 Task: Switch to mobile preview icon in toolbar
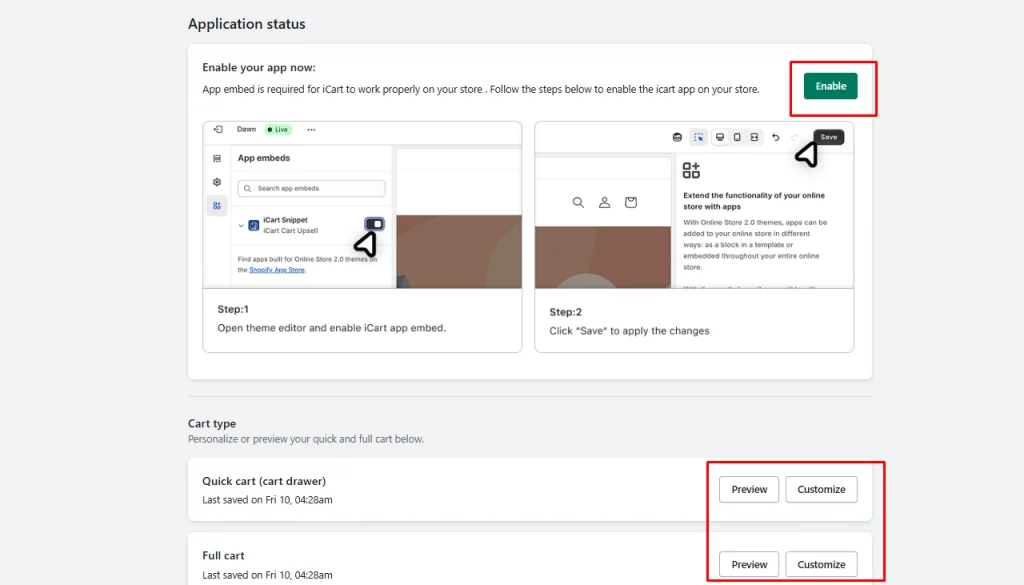737,137
